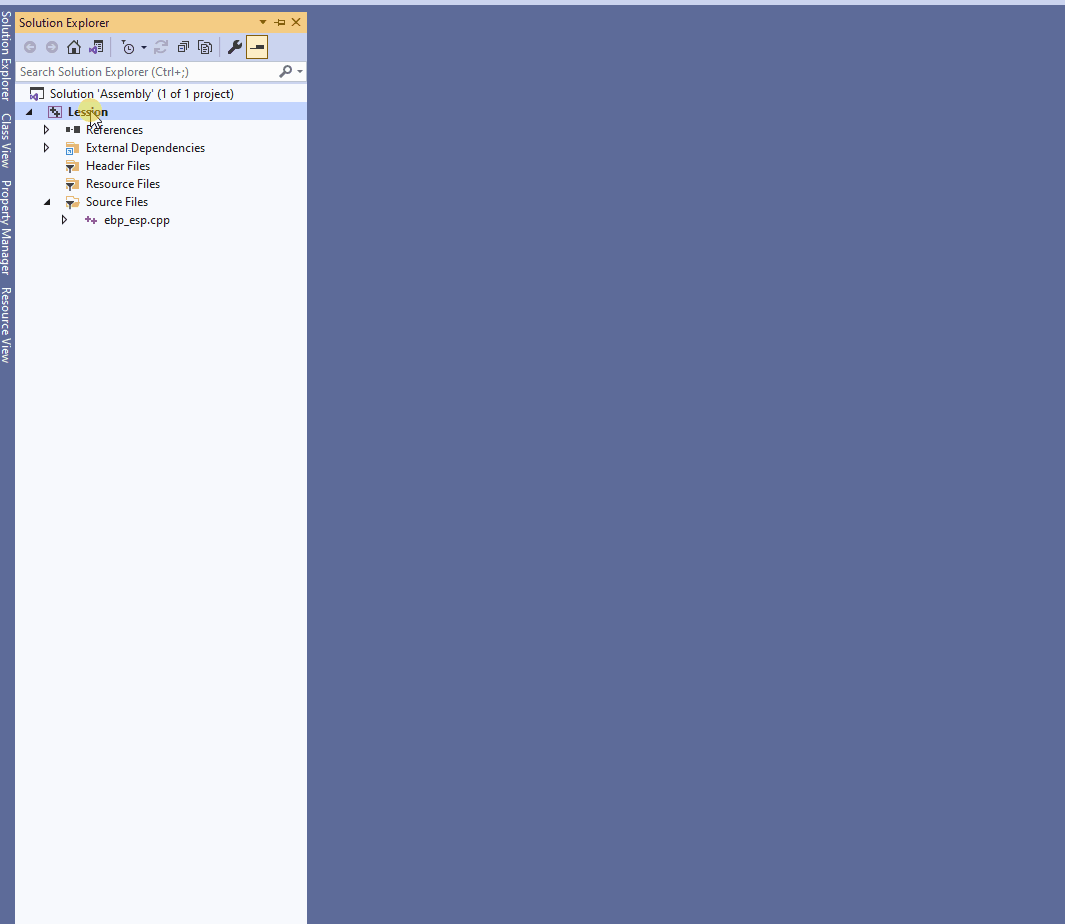Viewport: 1065px width, 924px height.
Task: Collapse the Lesson project node
Action: (x=29, y=112)
